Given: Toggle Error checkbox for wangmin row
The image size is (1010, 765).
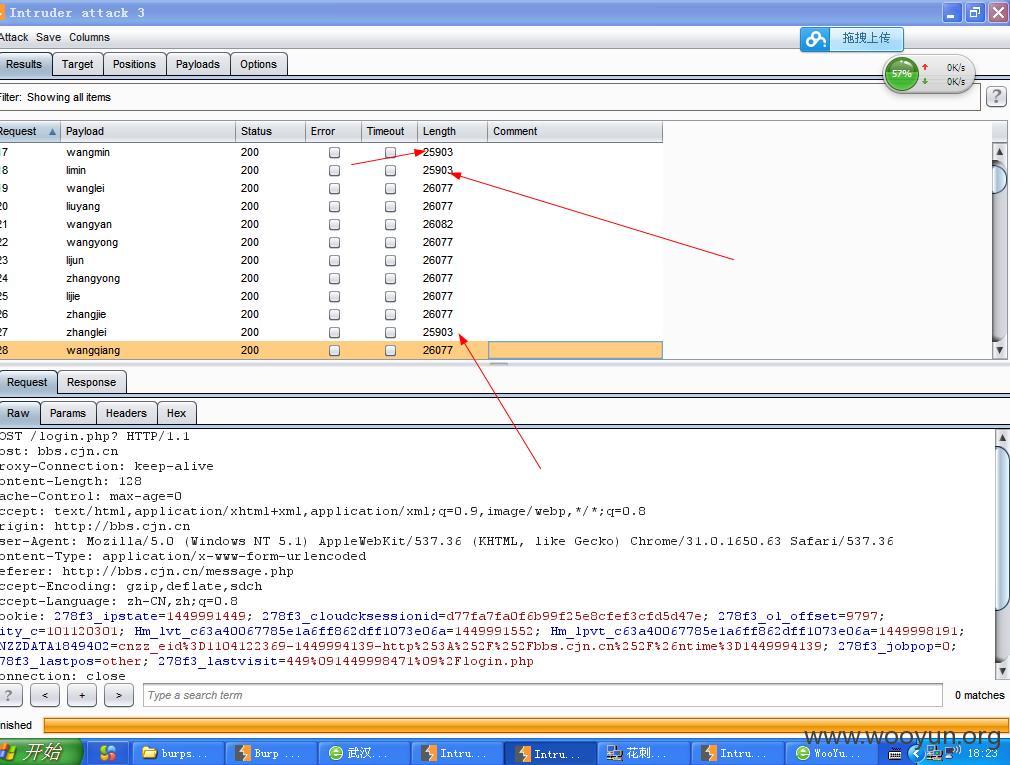Looking at the screenshot, I should coord(334,153).
